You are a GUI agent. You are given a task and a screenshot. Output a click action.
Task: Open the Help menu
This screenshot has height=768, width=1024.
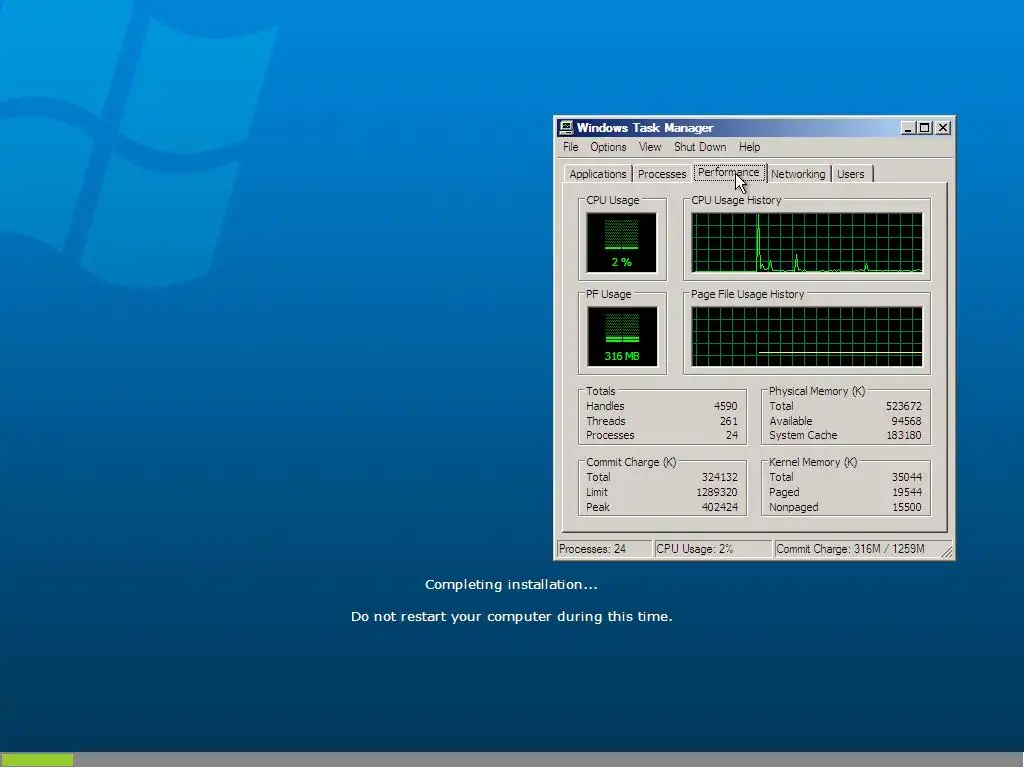point(749,147)
